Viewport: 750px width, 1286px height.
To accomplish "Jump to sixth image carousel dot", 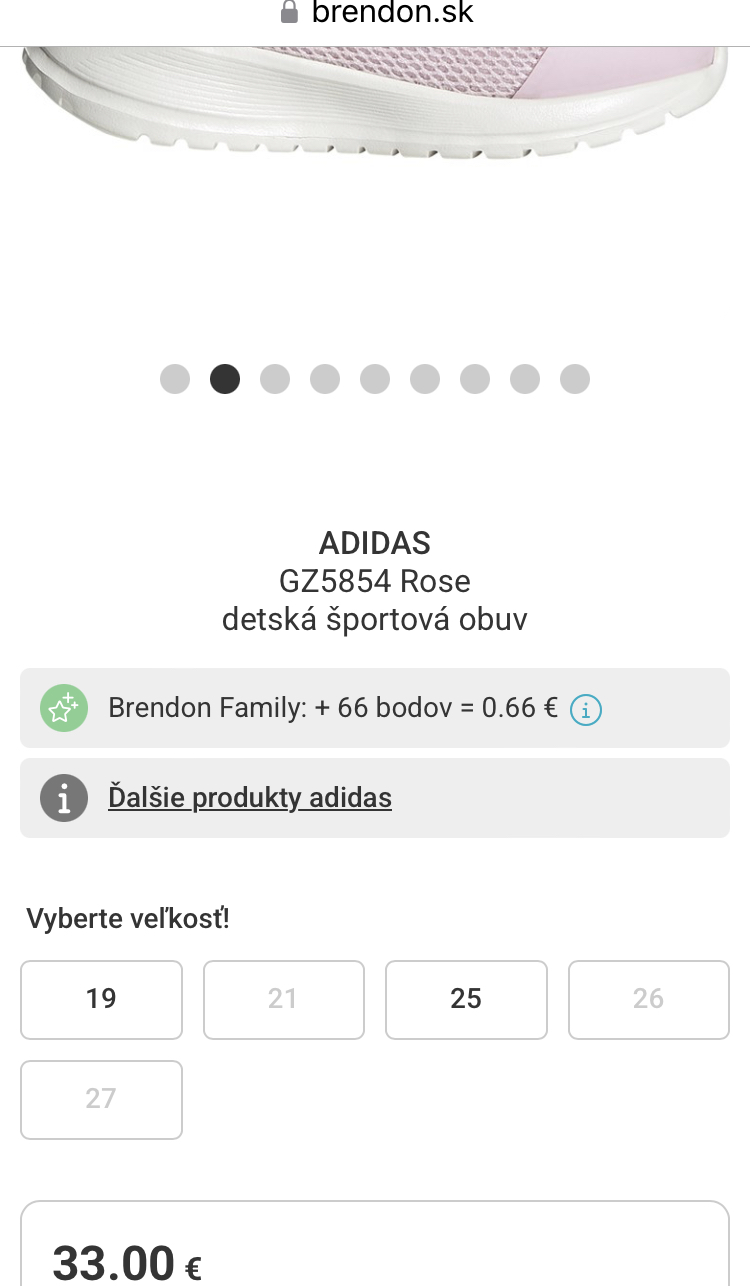I will [425, 379].
